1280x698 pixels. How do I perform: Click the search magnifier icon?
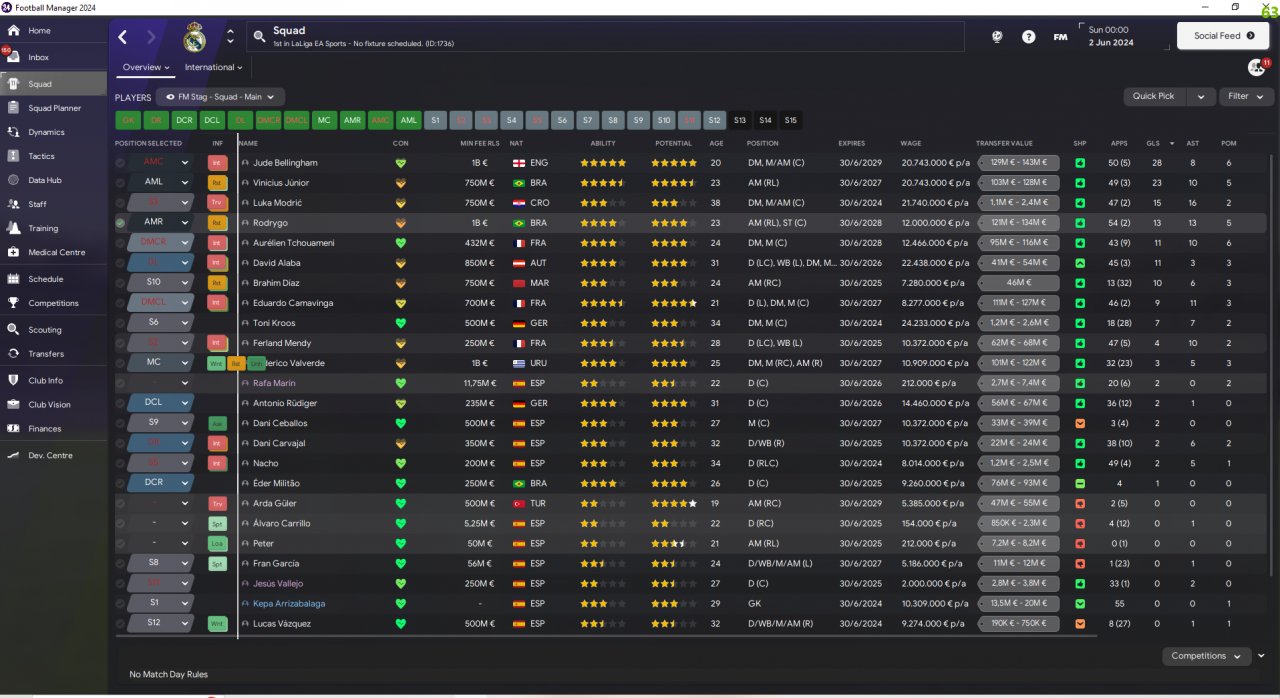(x=259, y=37)
